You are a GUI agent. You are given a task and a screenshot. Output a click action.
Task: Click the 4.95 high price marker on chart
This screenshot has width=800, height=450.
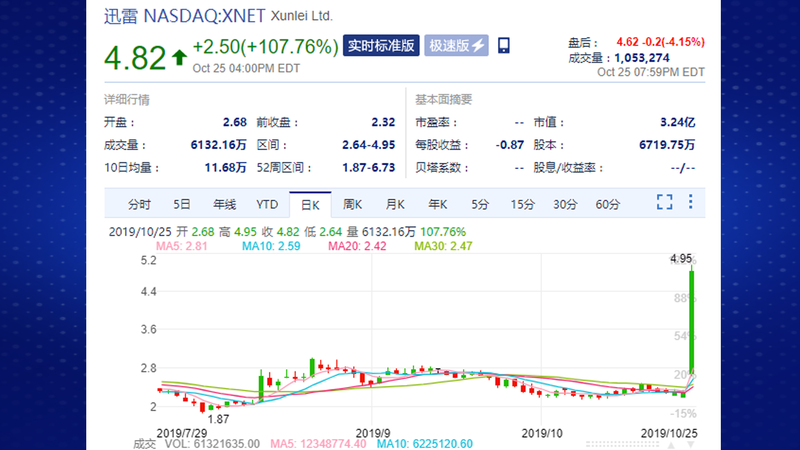click(681, 259)
